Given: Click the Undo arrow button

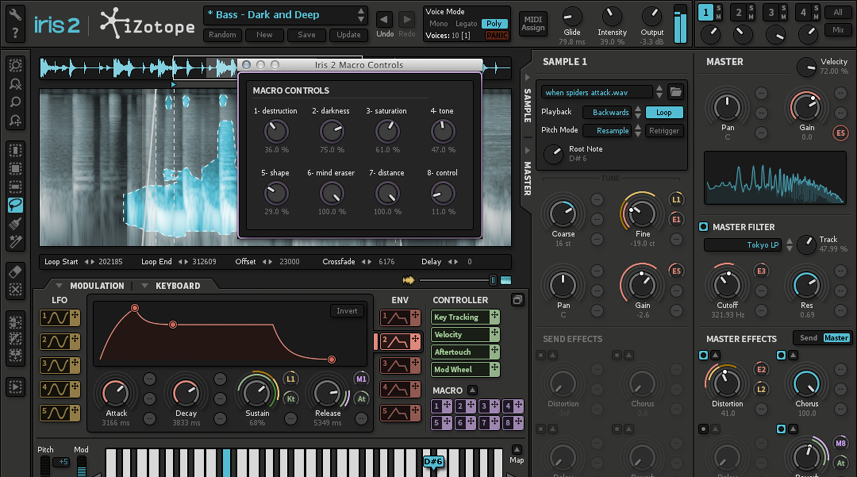Looking at the screenshot, I should [x=384, y=20].
